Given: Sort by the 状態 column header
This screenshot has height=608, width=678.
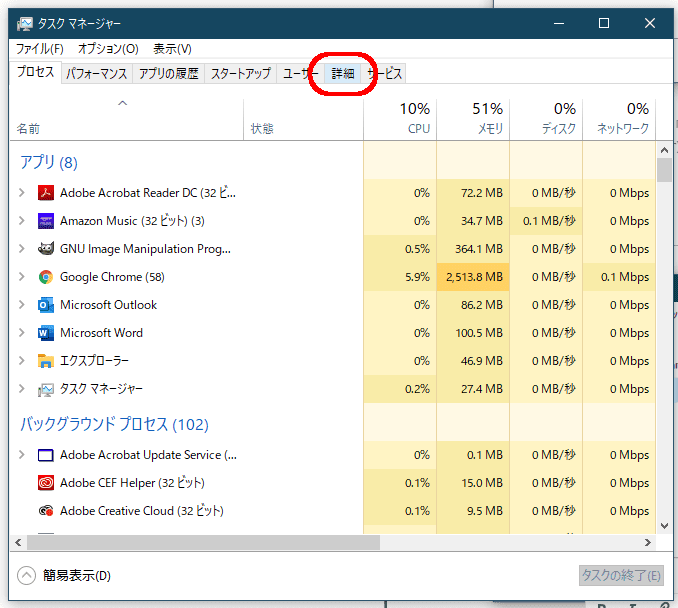Looking at the screenshot, I should pos(303,120).
